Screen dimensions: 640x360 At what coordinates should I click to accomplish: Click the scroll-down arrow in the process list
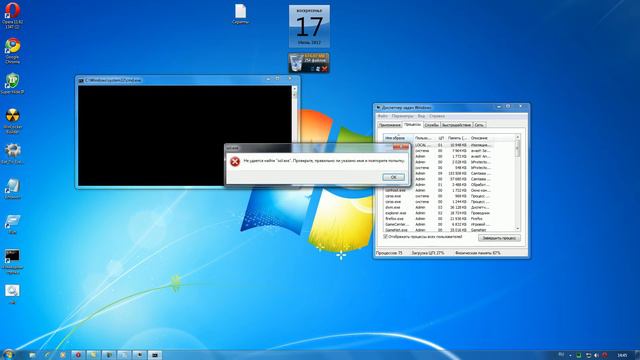tap(517, 229)
